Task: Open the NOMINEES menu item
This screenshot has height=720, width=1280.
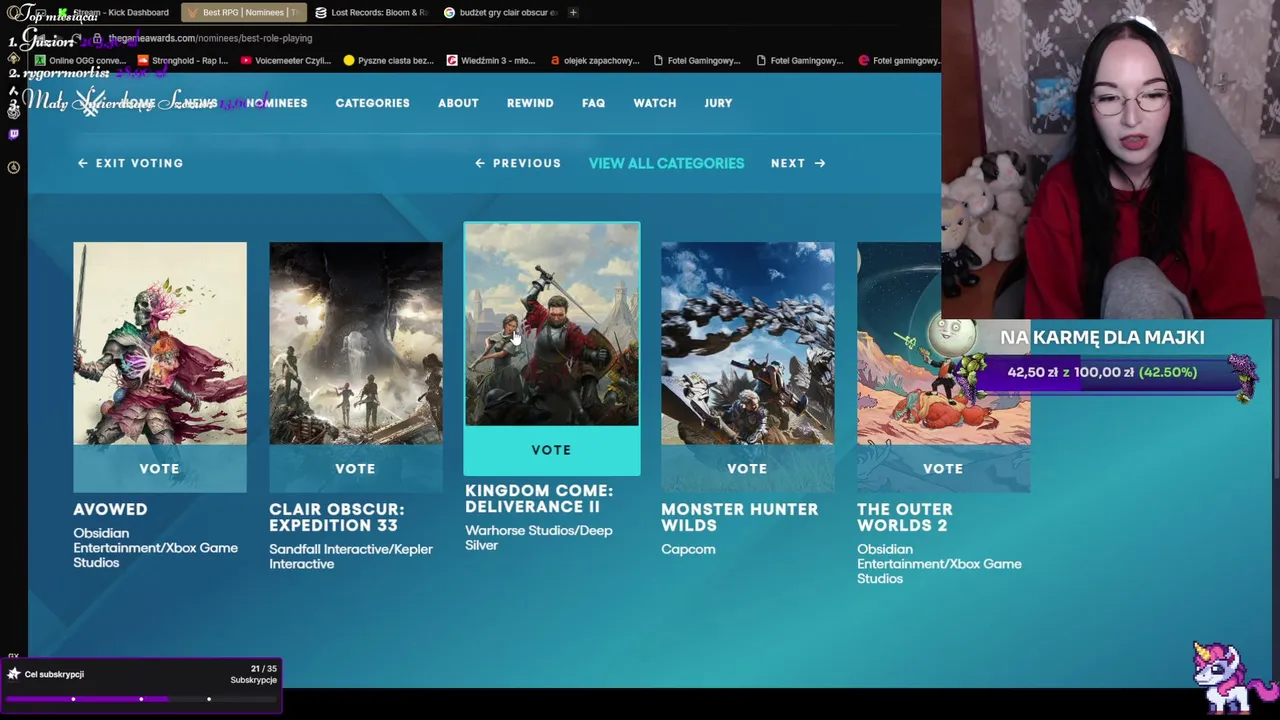Action: click(x=277, y=103)
